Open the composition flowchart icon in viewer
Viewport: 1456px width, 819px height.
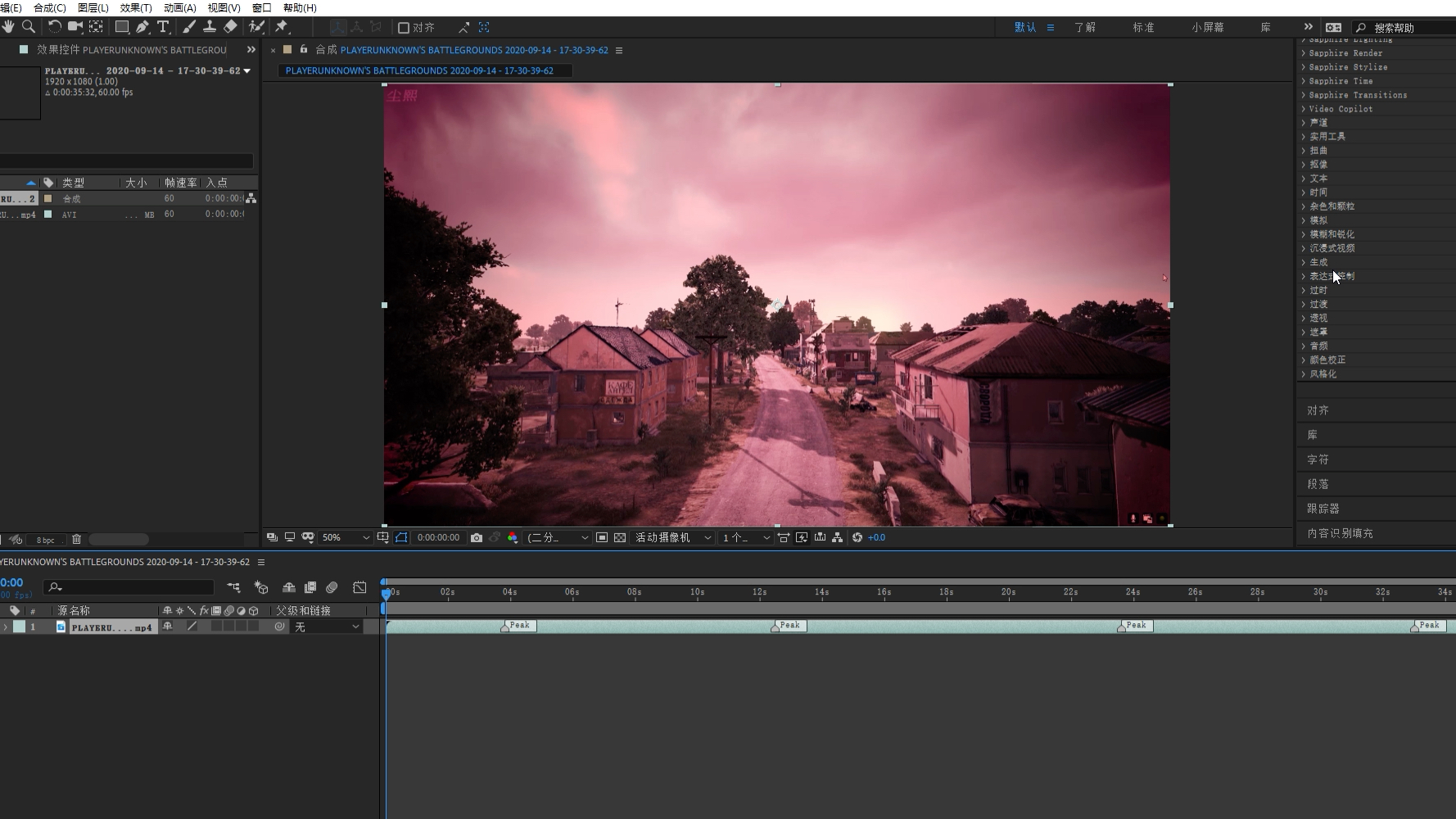click(838, 537)
